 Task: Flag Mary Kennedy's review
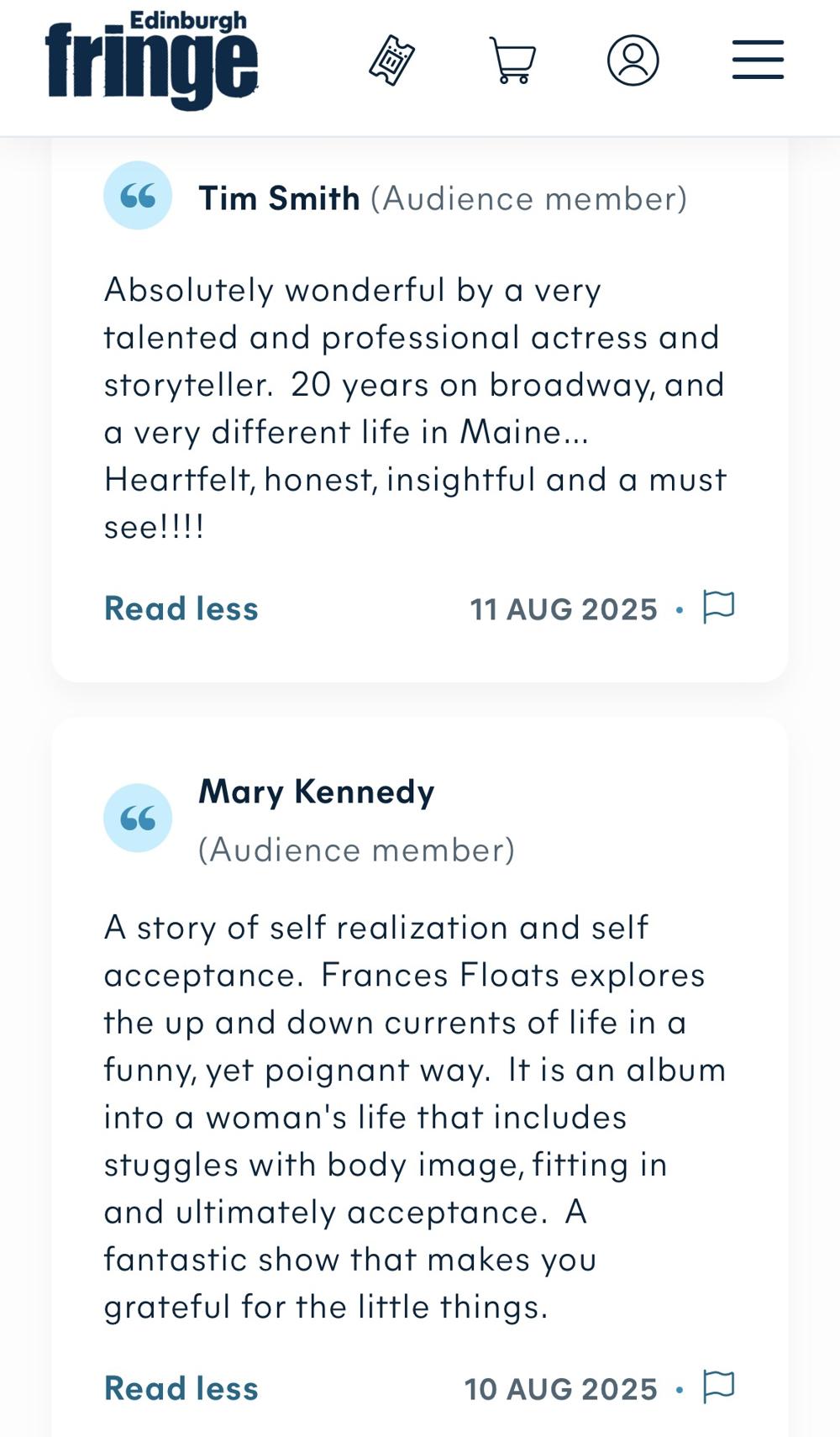coord(718,1387)
